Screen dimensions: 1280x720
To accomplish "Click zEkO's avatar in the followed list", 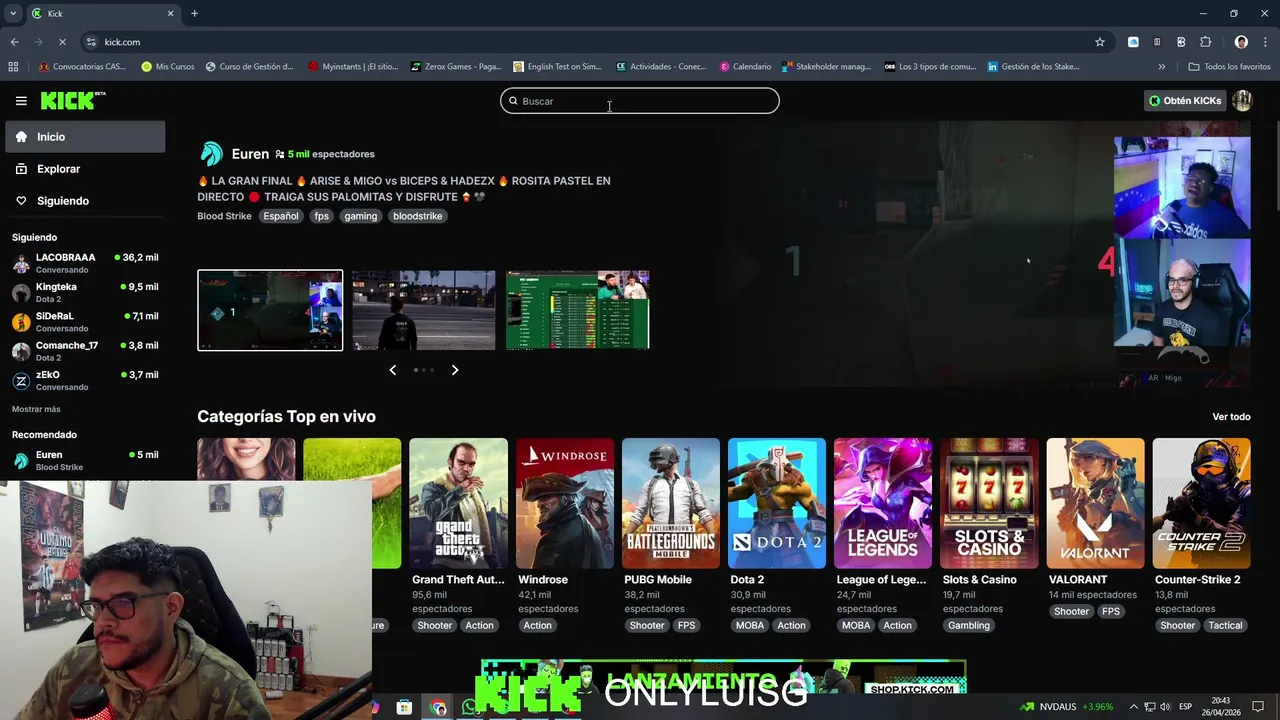I will coord(21,381).
